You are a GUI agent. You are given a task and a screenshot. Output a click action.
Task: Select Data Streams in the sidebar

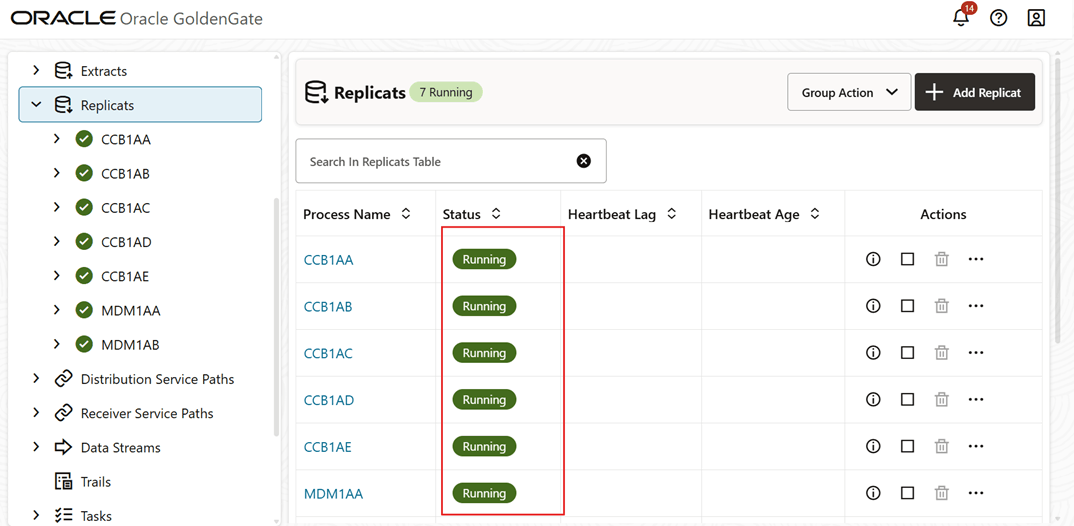[121, 447]
